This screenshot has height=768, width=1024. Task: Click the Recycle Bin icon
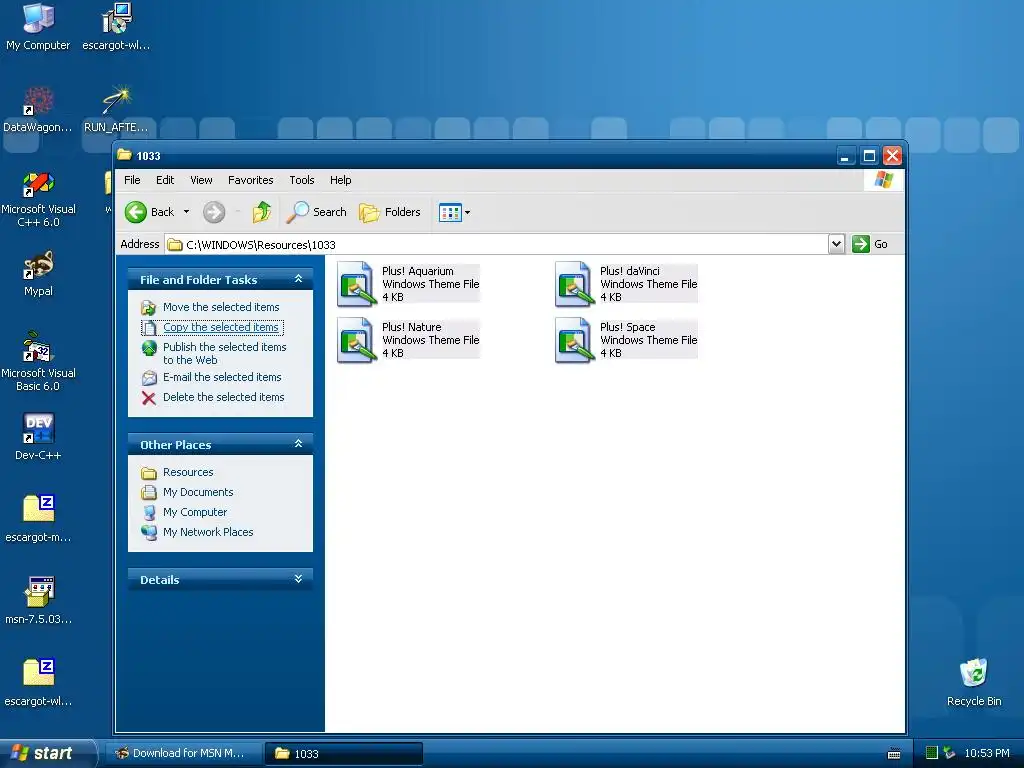click(974, 682)
